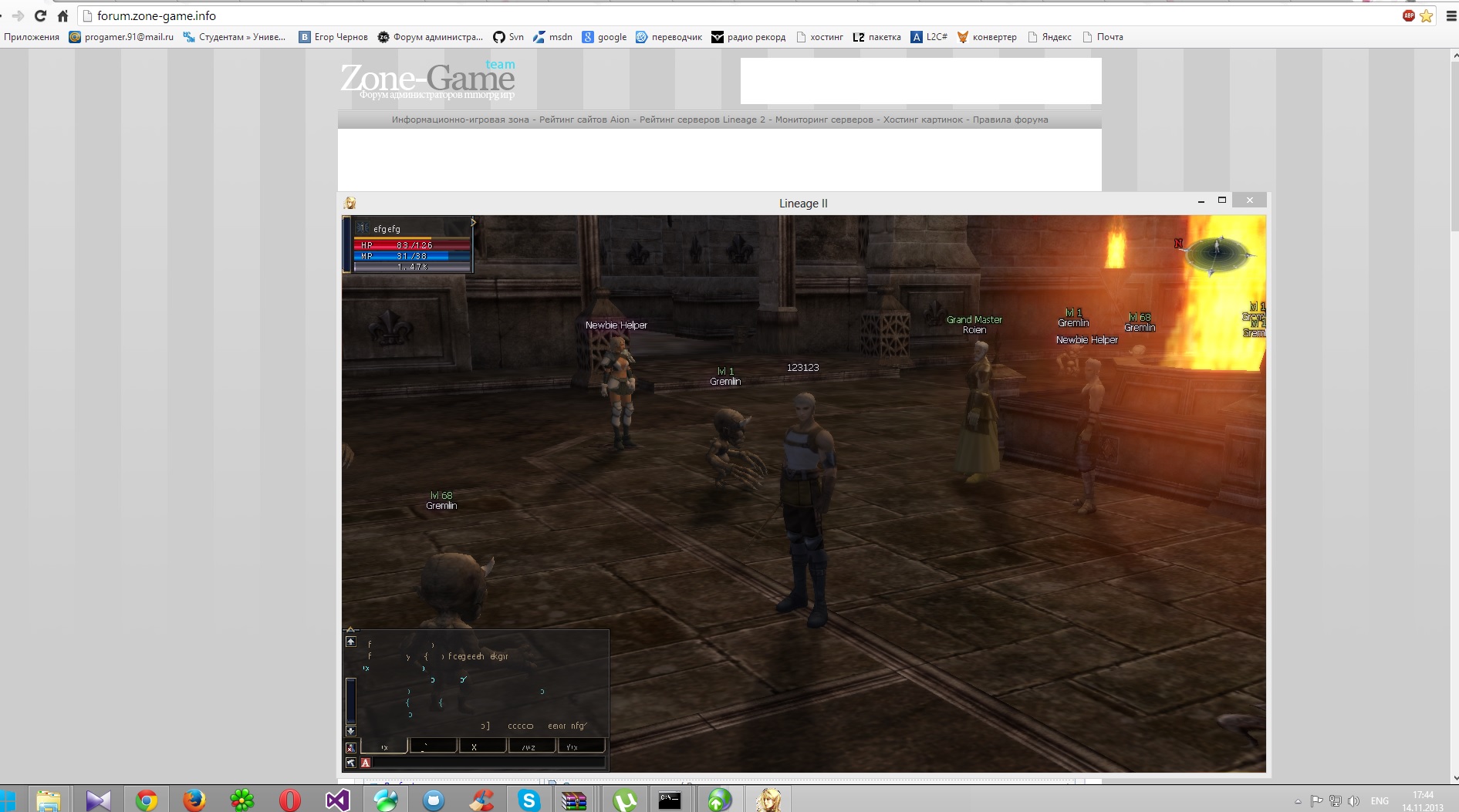
Task: Click the red A chat mode icon
Action: coord(366,763)
